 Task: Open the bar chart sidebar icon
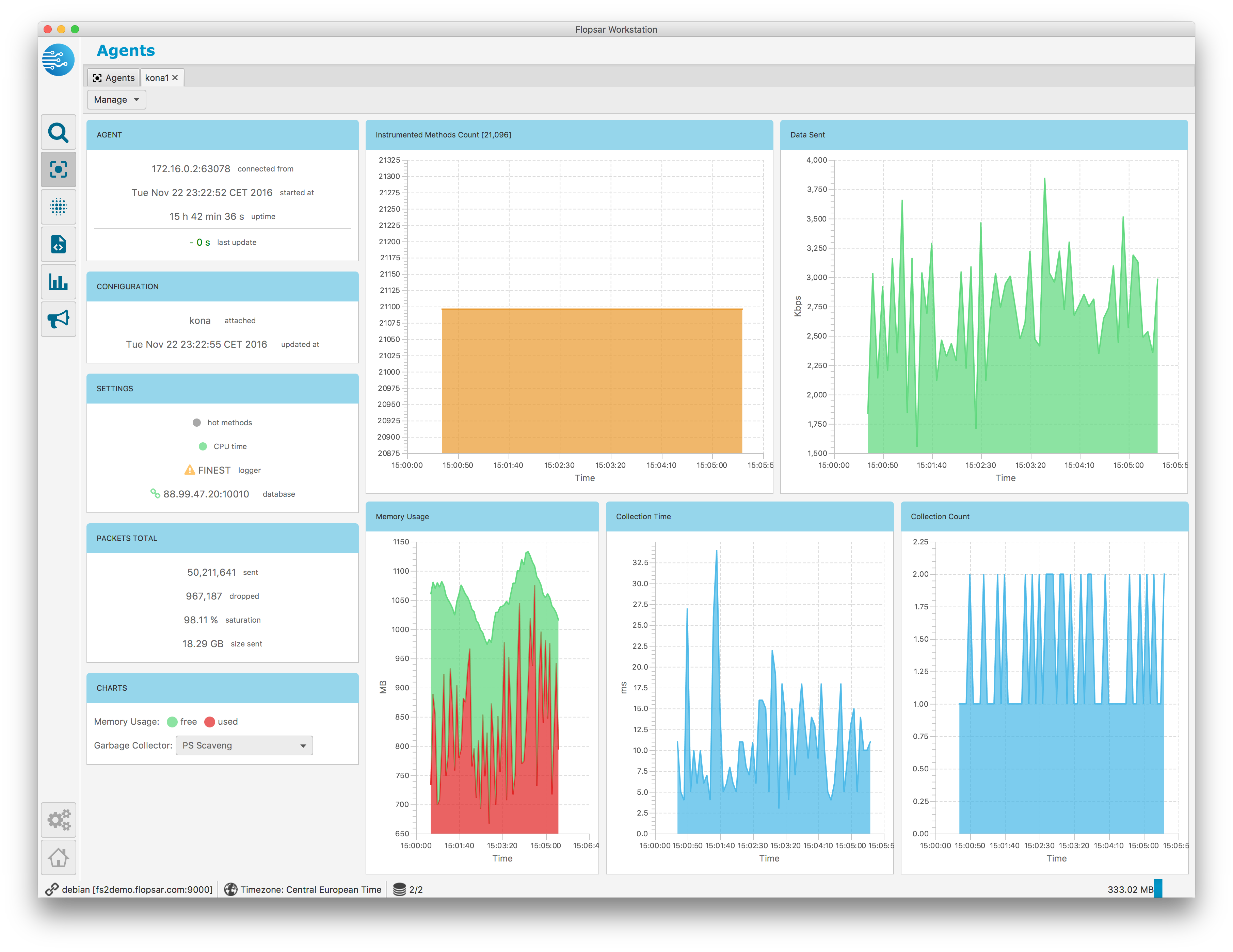58,282
